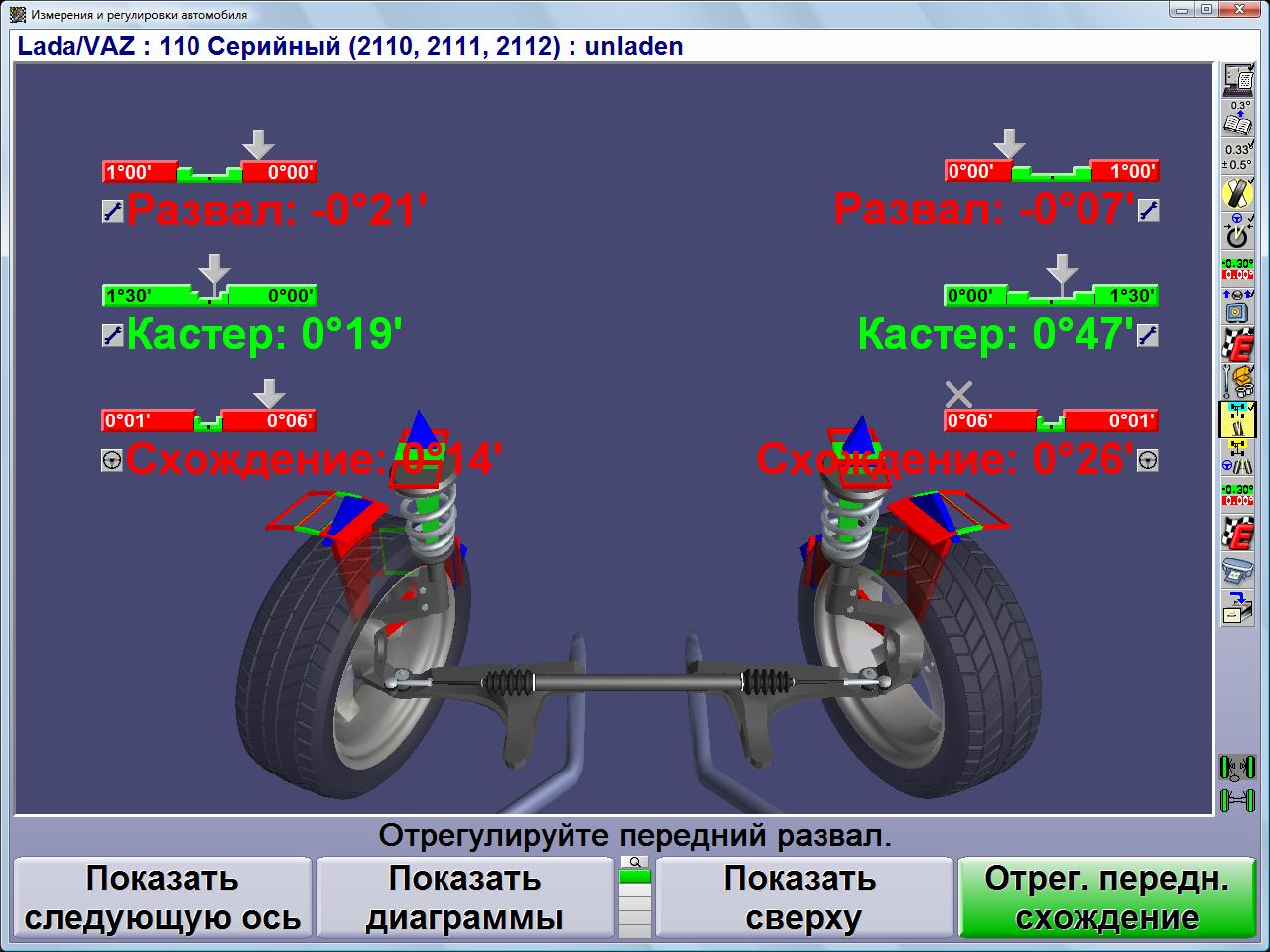This screenshot has height=952, width=1270.
Task: Open the lower green/red measurement readings icon
Action: click(x=1237, y=495)
